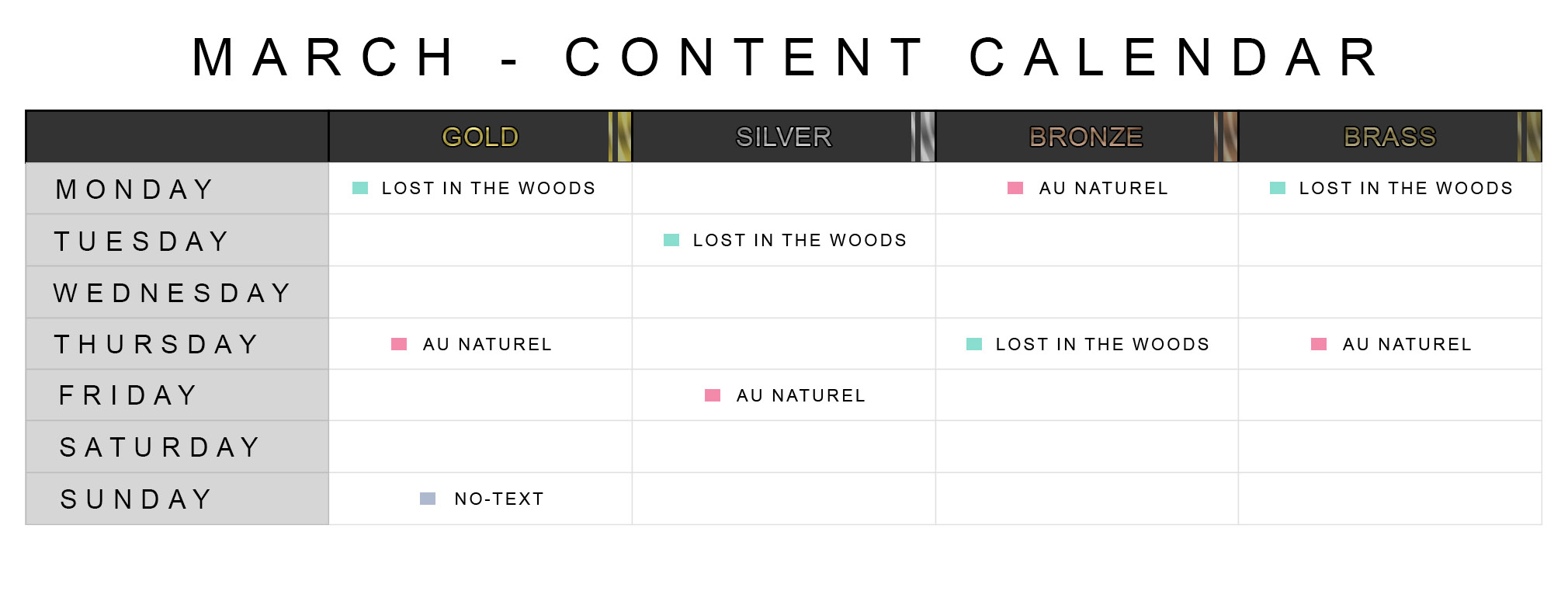Select the SILVER column header
The image size is (1568, 598).
784,137
